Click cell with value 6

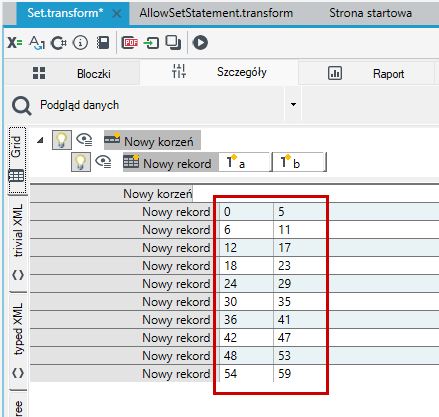point(246,230)
